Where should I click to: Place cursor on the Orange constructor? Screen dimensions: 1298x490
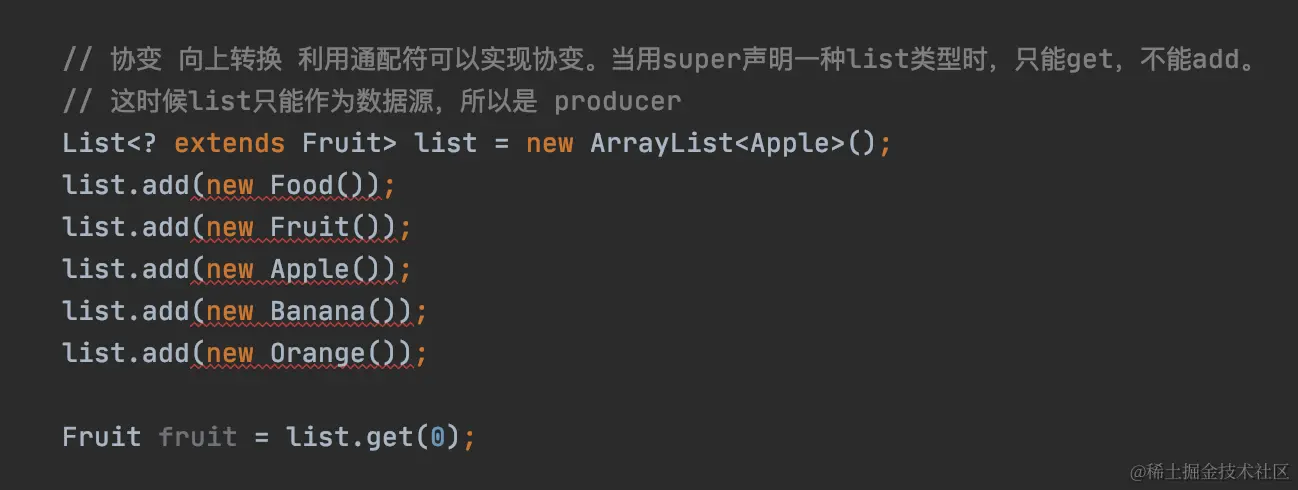click(x=318, y=353)
